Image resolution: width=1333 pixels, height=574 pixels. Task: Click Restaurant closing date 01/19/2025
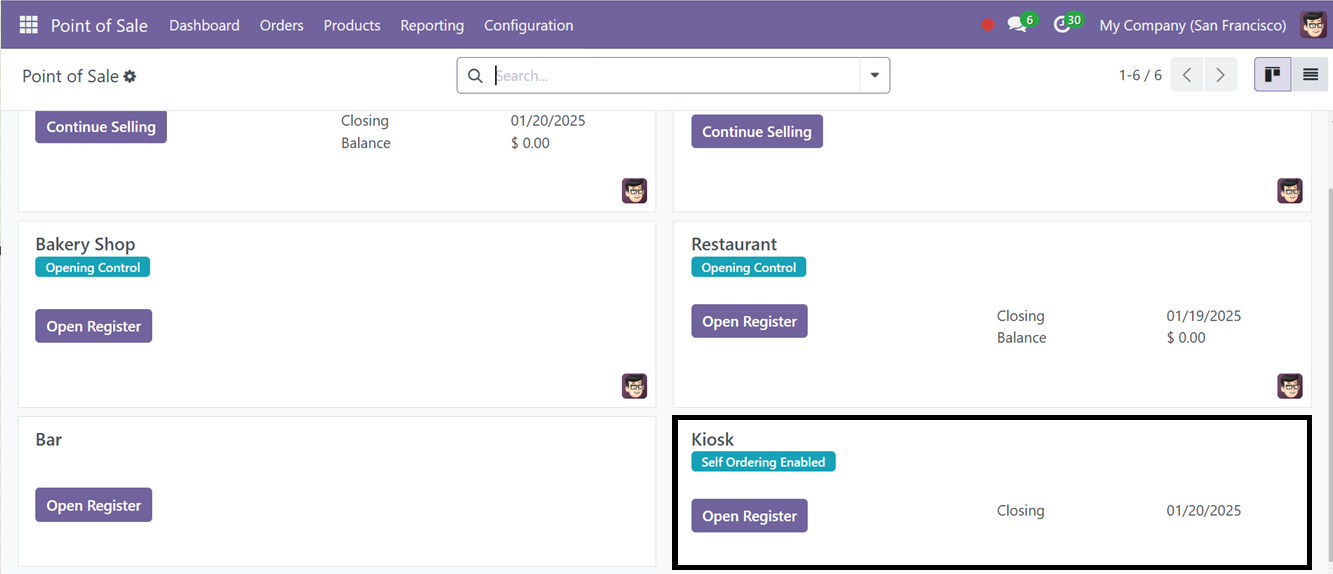click(1204, 316)
